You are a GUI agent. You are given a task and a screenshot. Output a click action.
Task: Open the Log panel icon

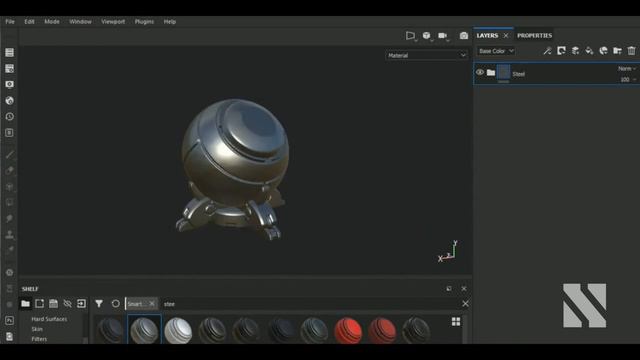[9, 133]
